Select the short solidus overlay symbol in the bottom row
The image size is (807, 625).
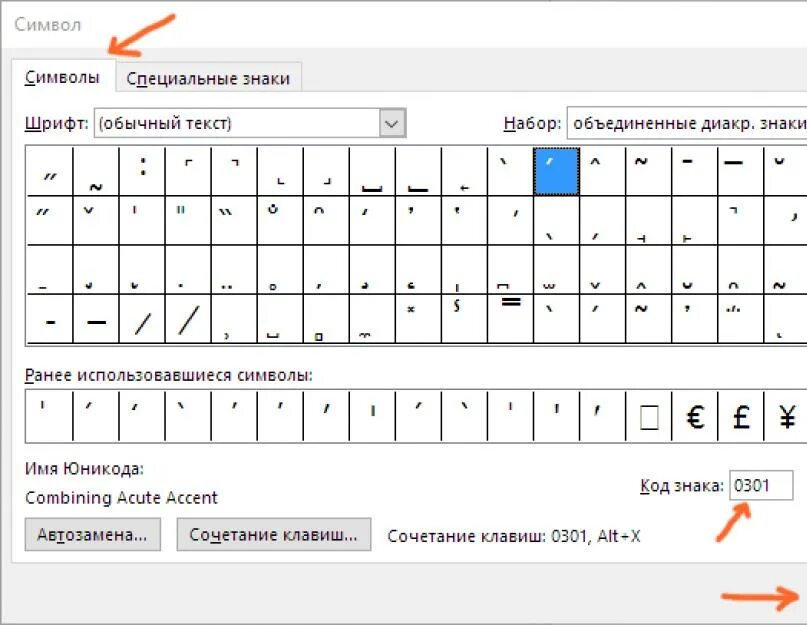click(142, 319)
